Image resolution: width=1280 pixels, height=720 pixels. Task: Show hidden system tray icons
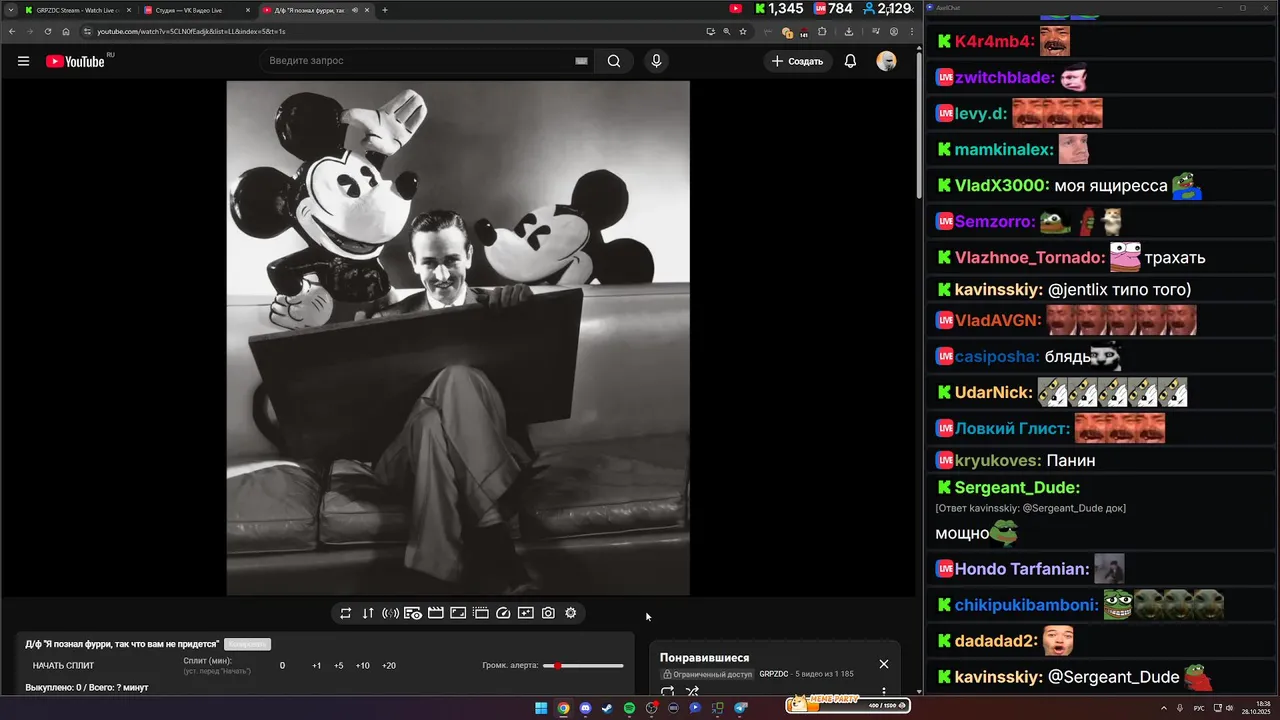1165,708
